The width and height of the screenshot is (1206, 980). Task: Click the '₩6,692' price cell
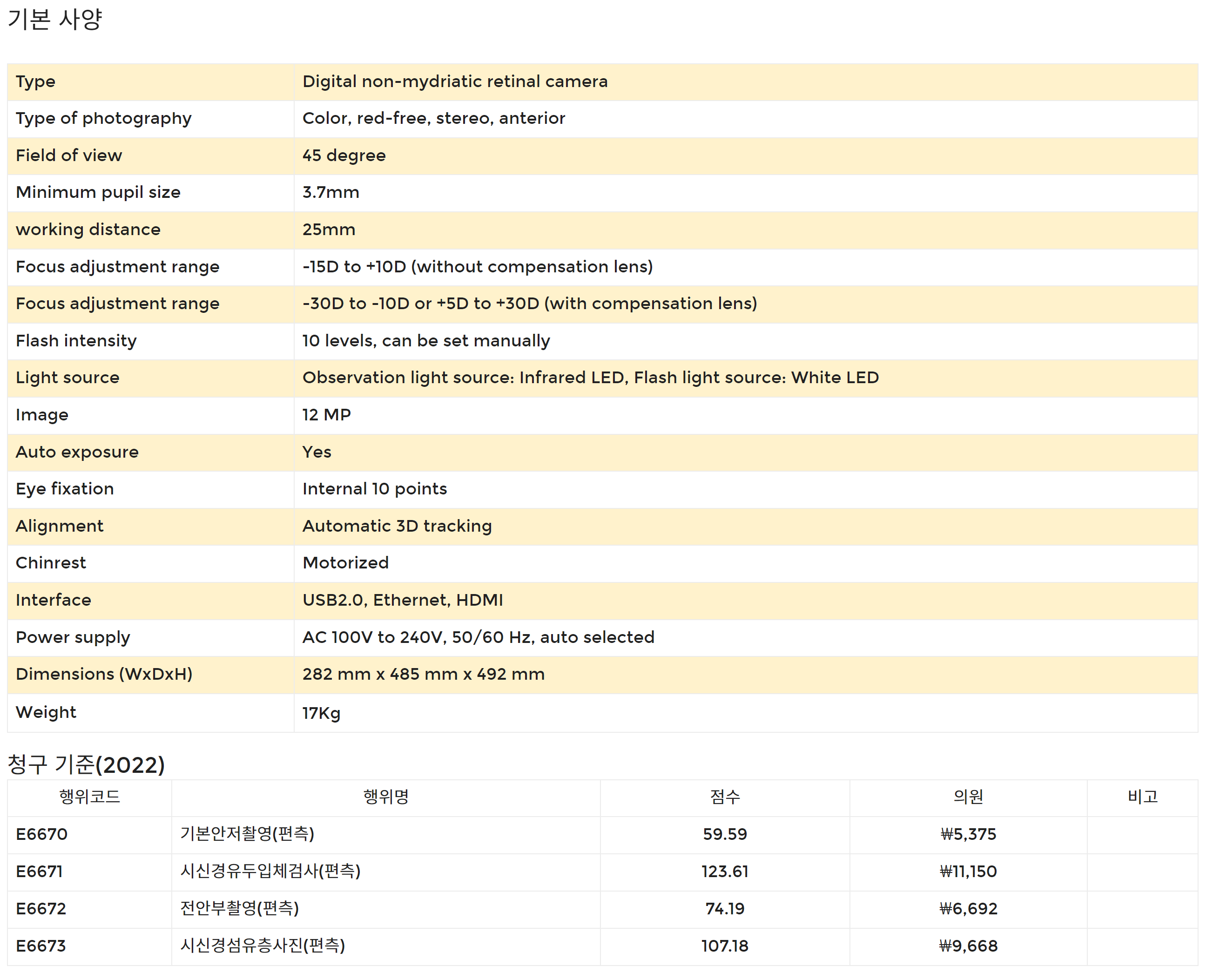[x=969, y=909]
